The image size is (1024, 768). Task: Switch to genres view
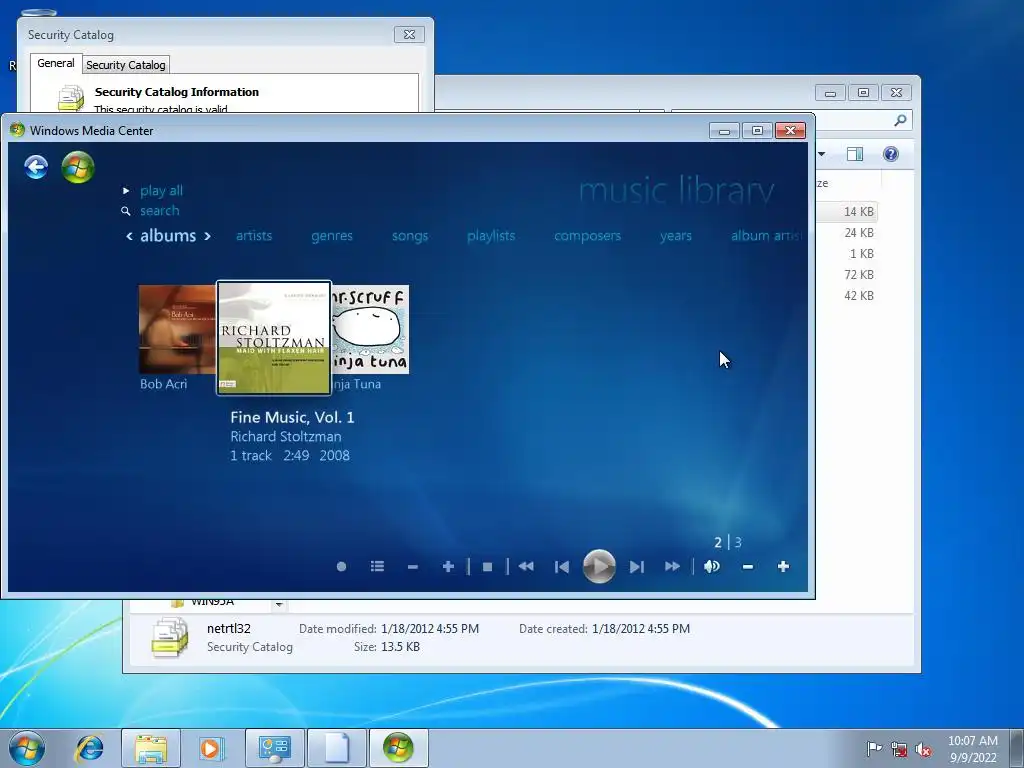[332, 236]
